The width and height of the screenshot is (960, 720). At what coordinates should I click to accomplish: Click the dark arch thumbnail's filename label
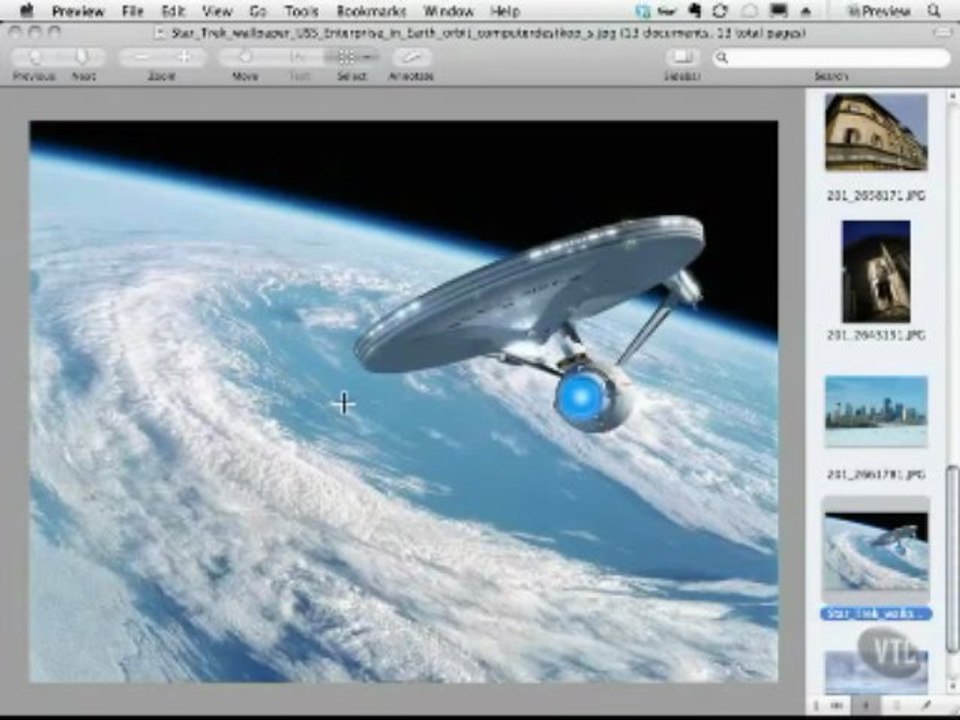pos(876,336)
